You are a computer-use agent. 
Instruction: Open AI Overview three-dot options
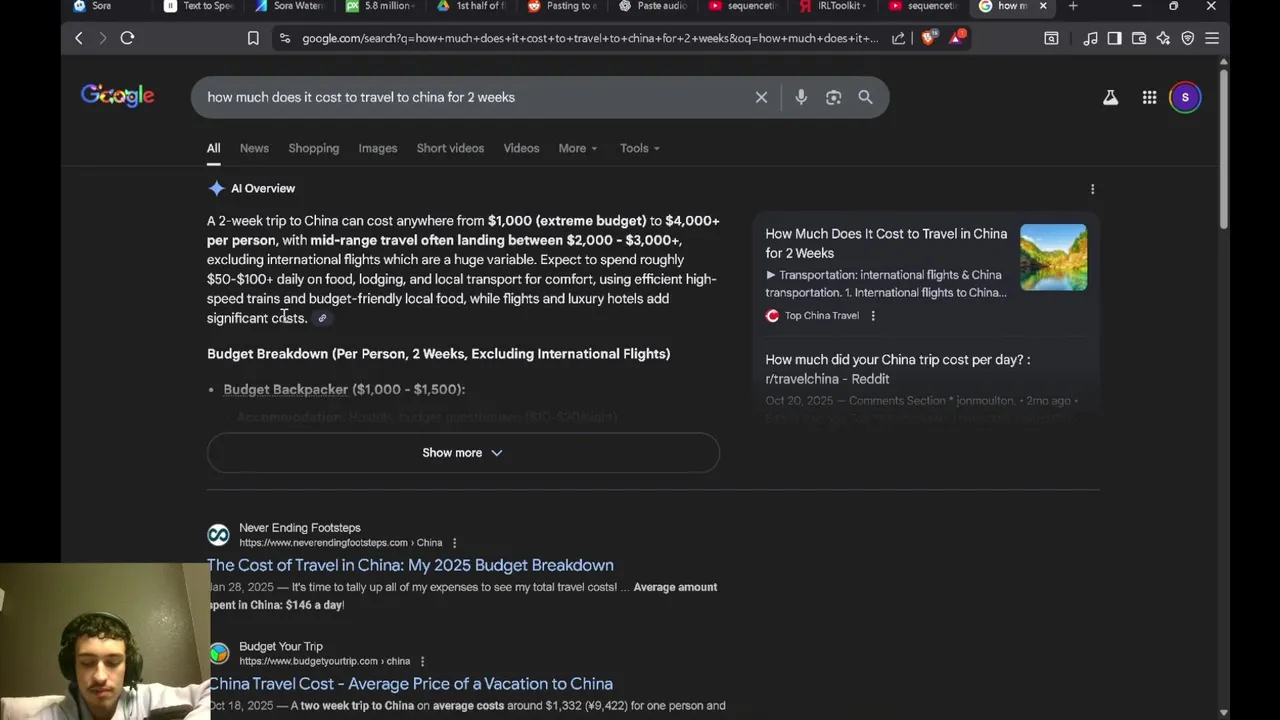click(x=1092, y=189)
